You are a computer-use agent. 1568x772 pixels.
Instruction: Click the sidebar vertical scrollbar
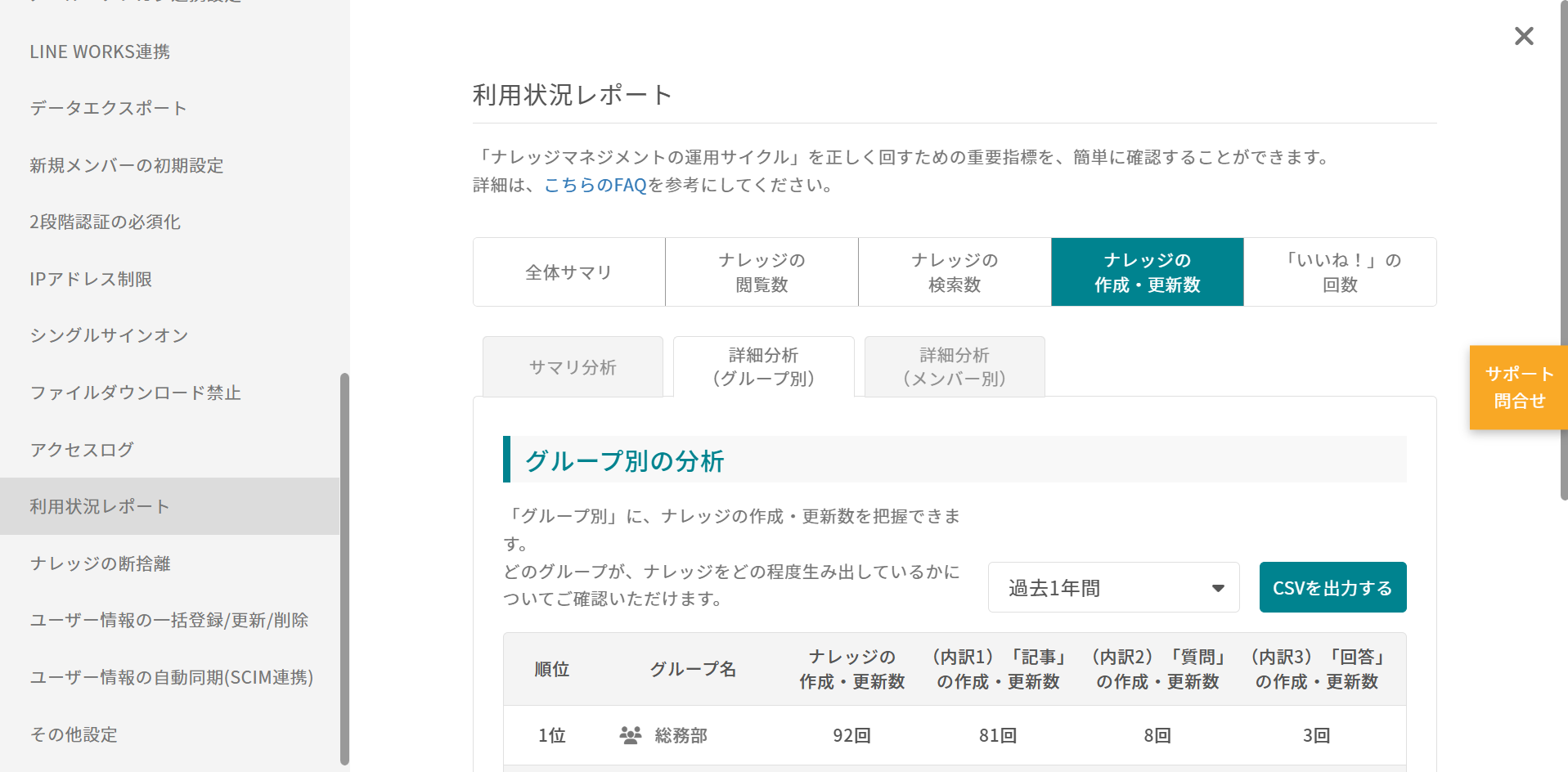(344, 568)
